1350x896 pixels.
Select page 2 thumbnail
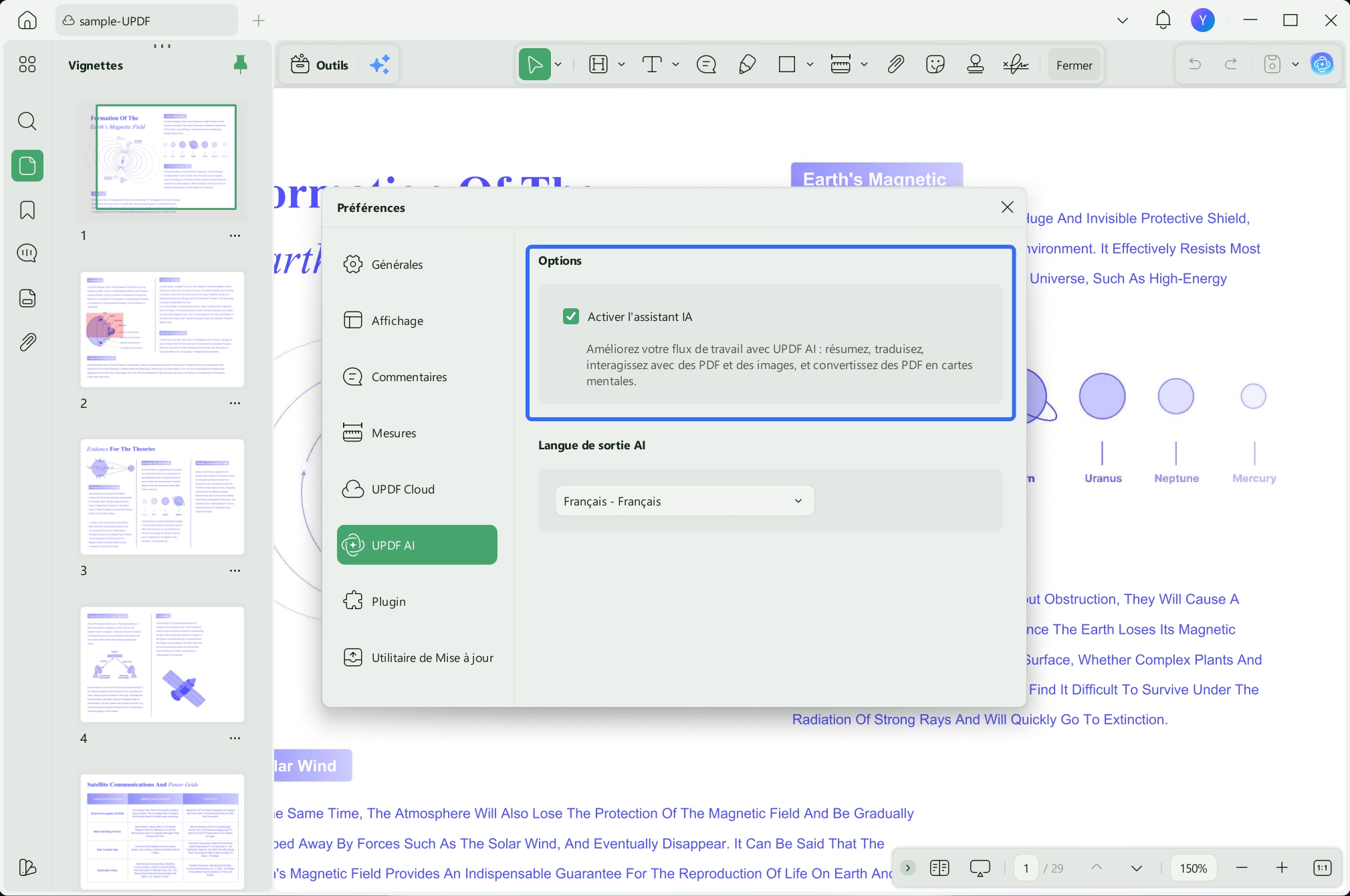pos(162,329)
